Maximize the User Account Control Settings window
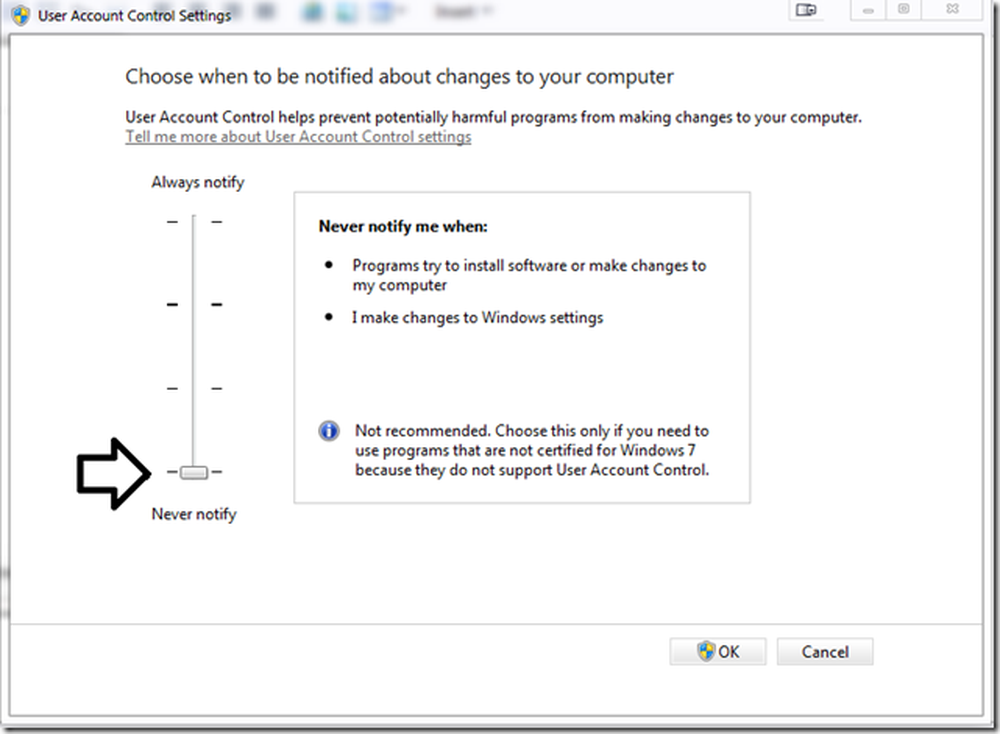 click(904, 10)
